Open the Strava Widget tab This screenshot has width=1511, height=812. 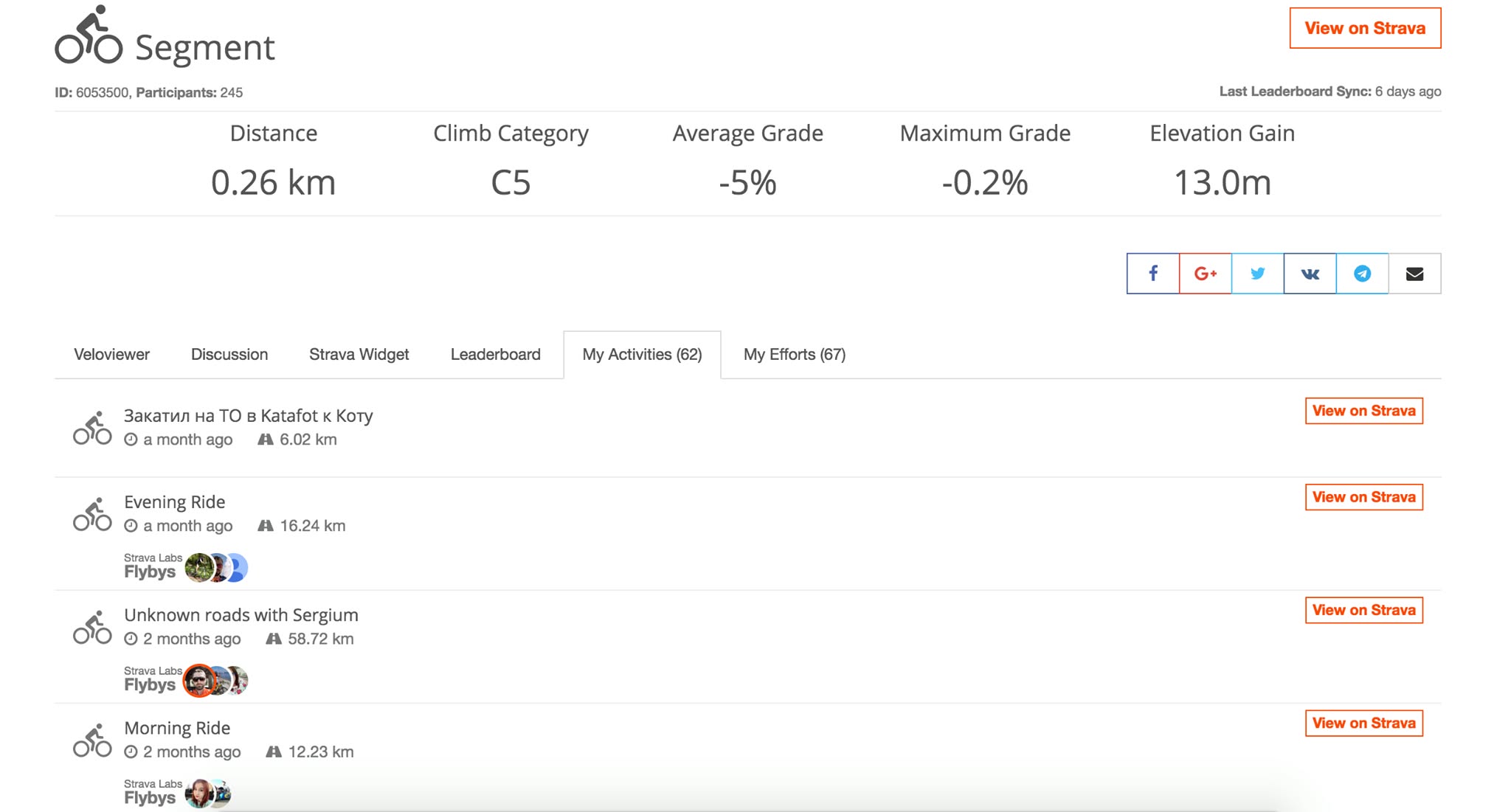(359, 355)
